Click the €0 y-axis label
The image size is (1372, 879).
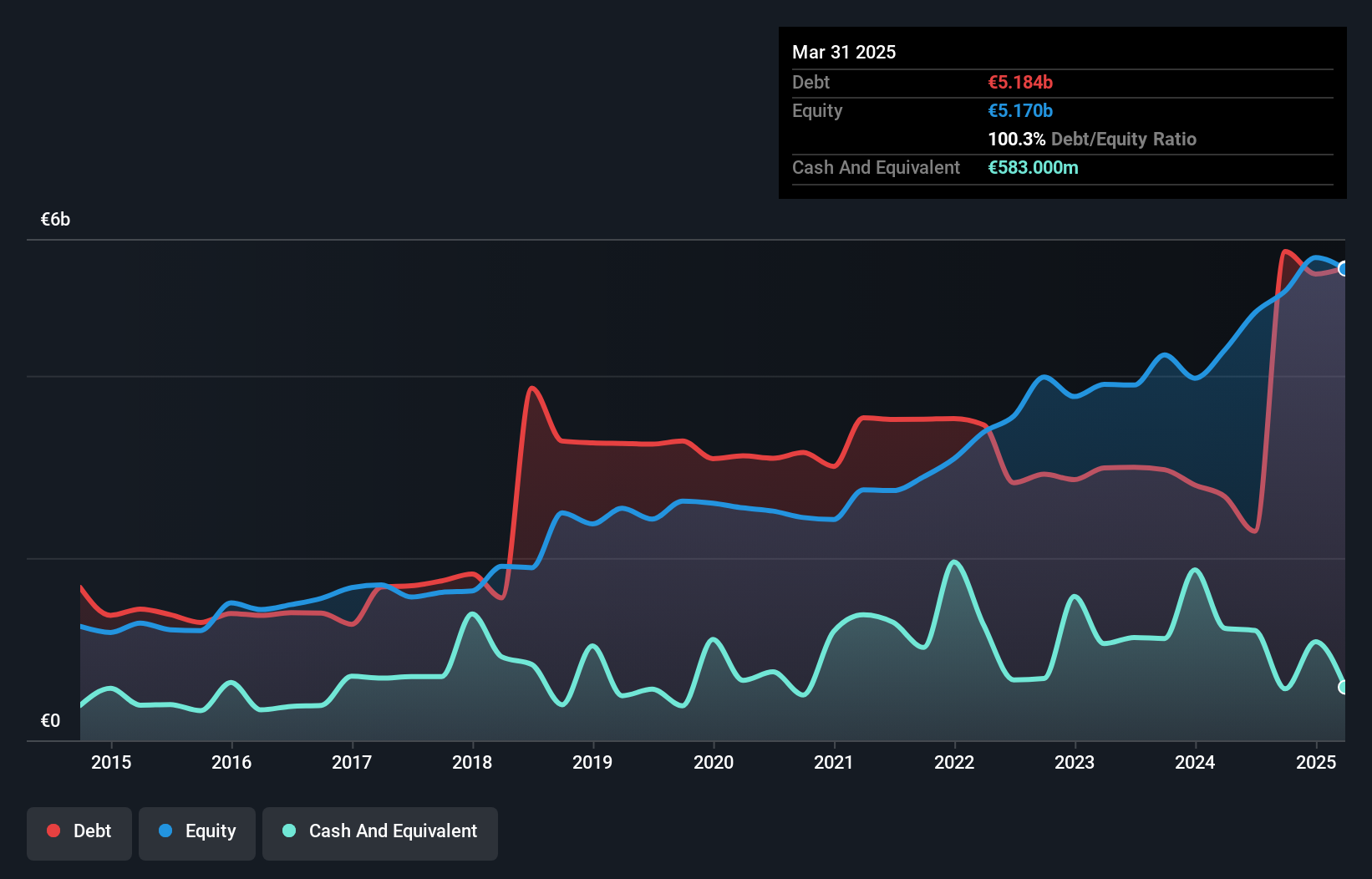(x=50, y=720)
